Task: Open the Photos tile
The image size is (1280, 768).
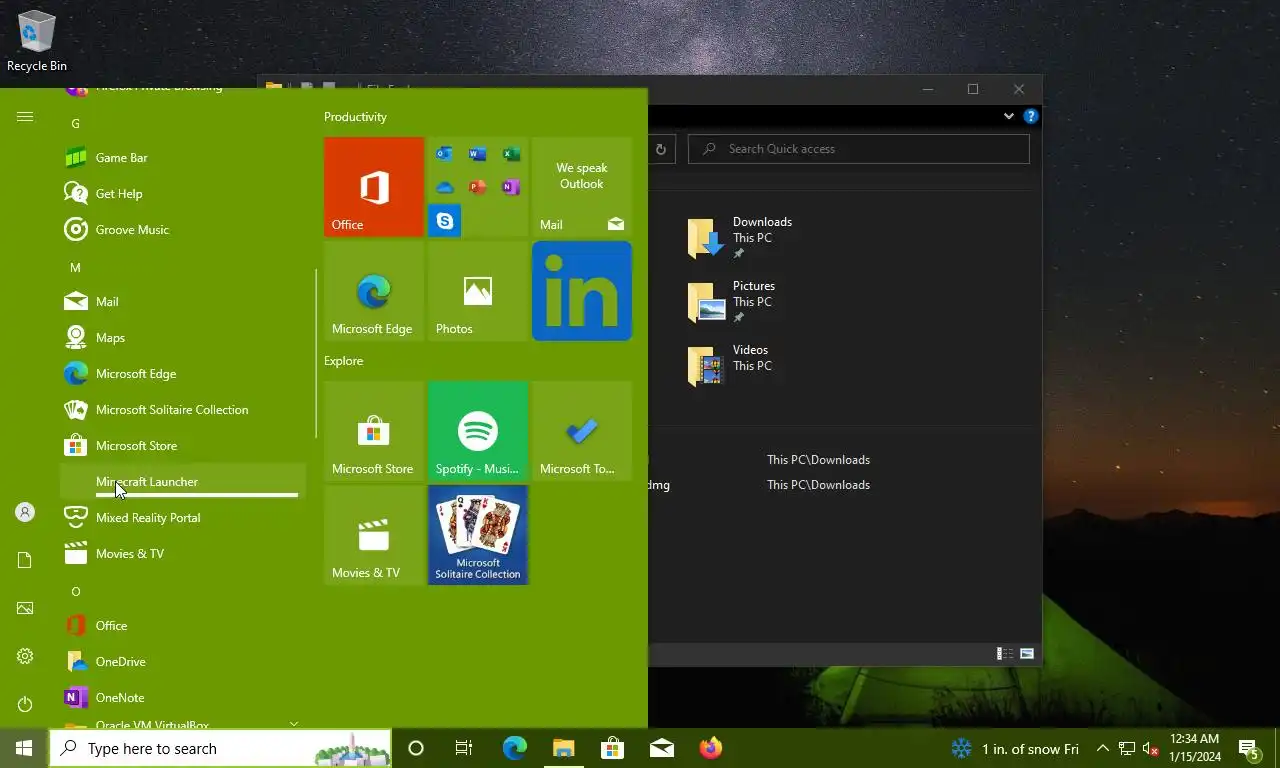Action: [478, 291]
